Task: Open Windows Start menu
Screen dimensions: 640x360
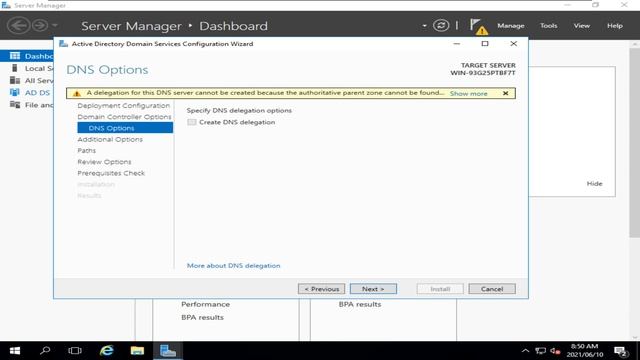Action: click(x=15, y=351)
